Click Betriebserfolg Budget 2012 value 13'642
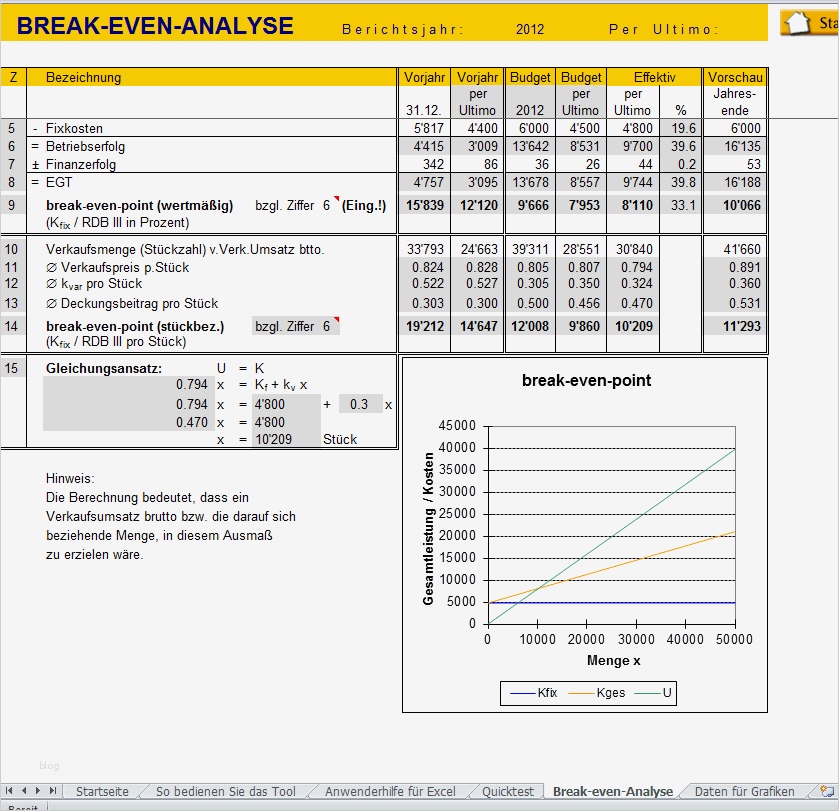Viewport: 839px width, 811px height. click(x=530, y=147)
